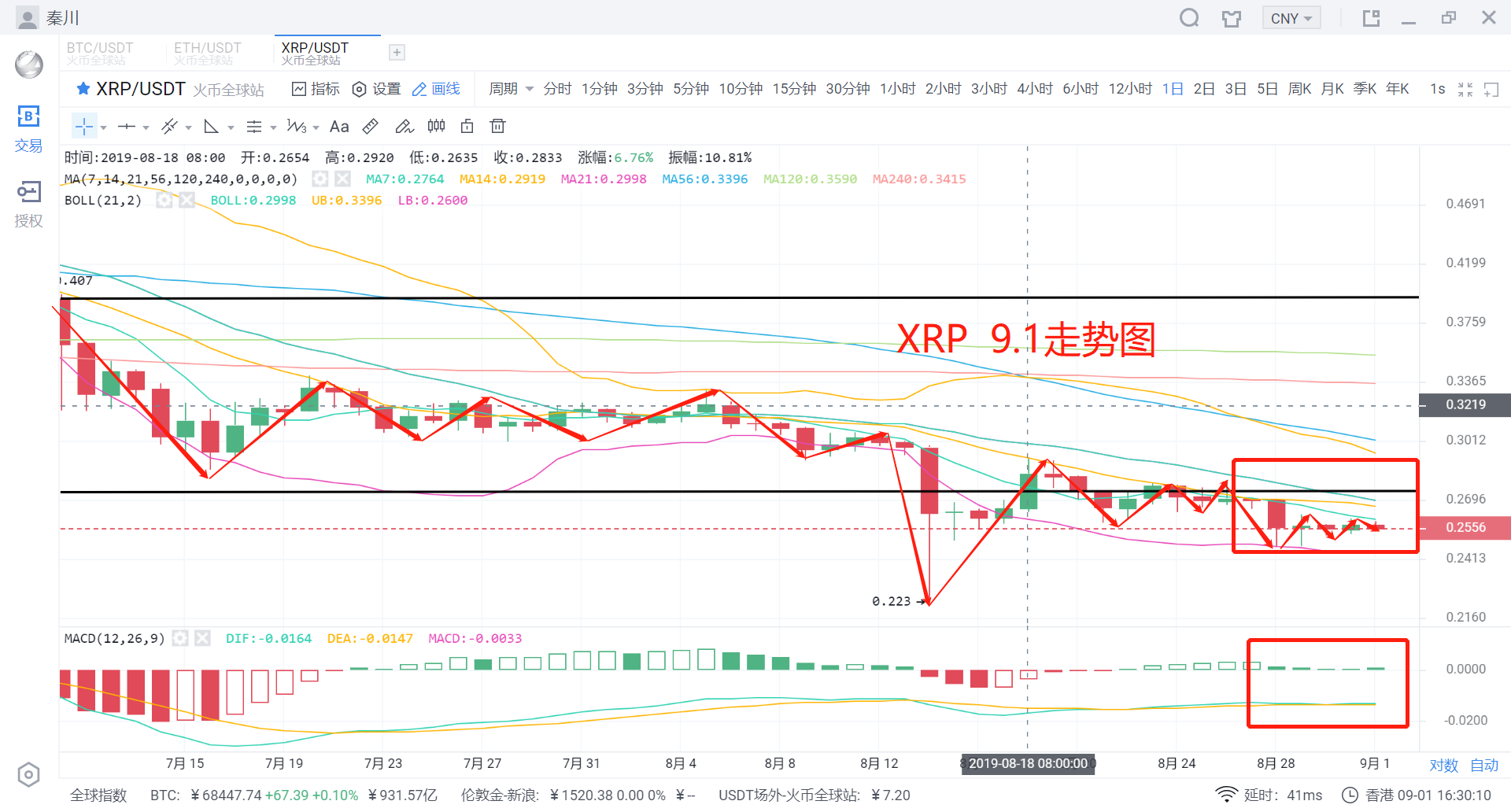Expand horizontal line tool dropdown arrow
The width and height of the screenshot is (1511, 812).
pyautogui.click(x=146, y=127)
